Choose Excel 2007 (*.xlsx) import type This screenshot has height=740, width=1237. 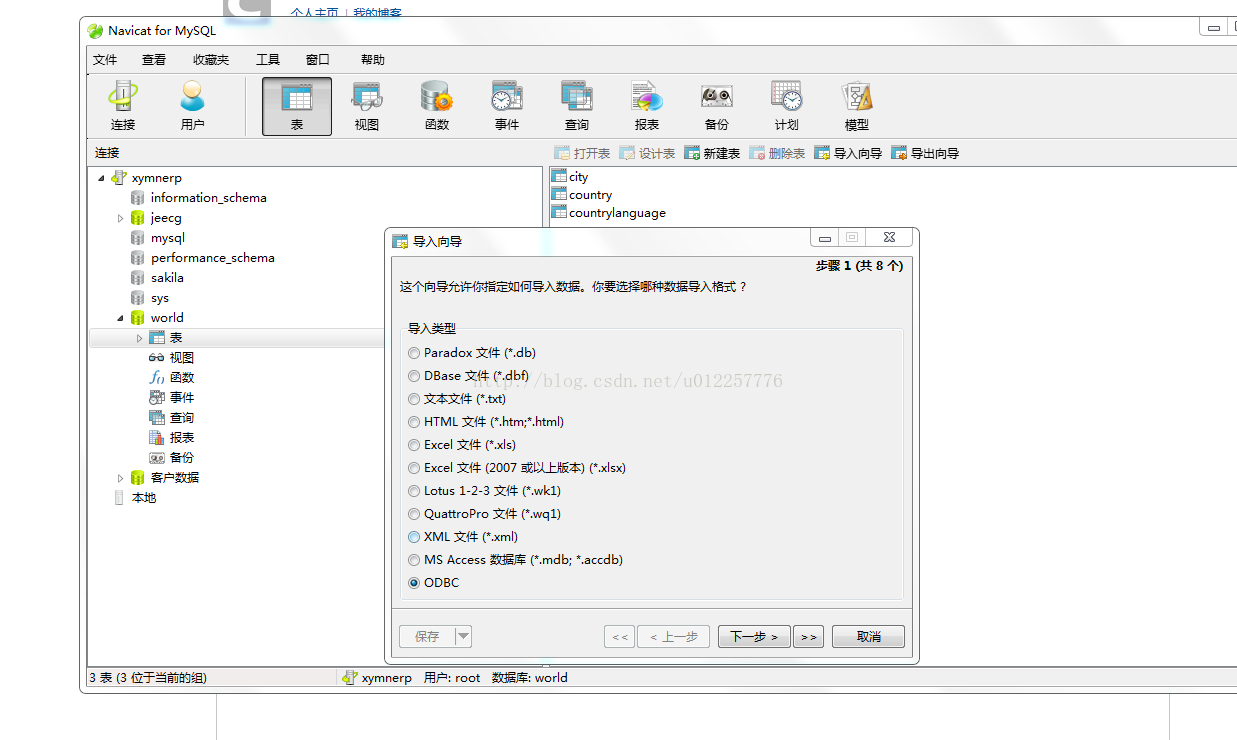click(414, 468)
